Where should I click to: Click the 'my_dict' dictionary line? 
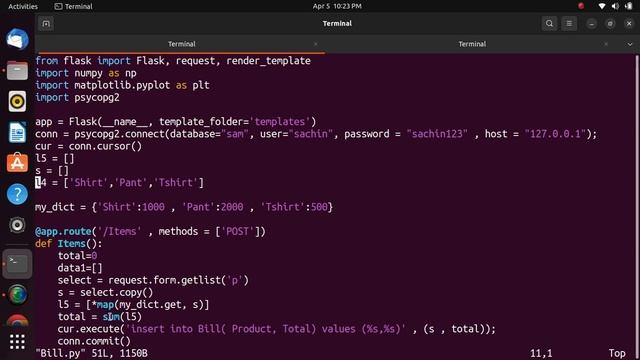(x=184, y=207)
